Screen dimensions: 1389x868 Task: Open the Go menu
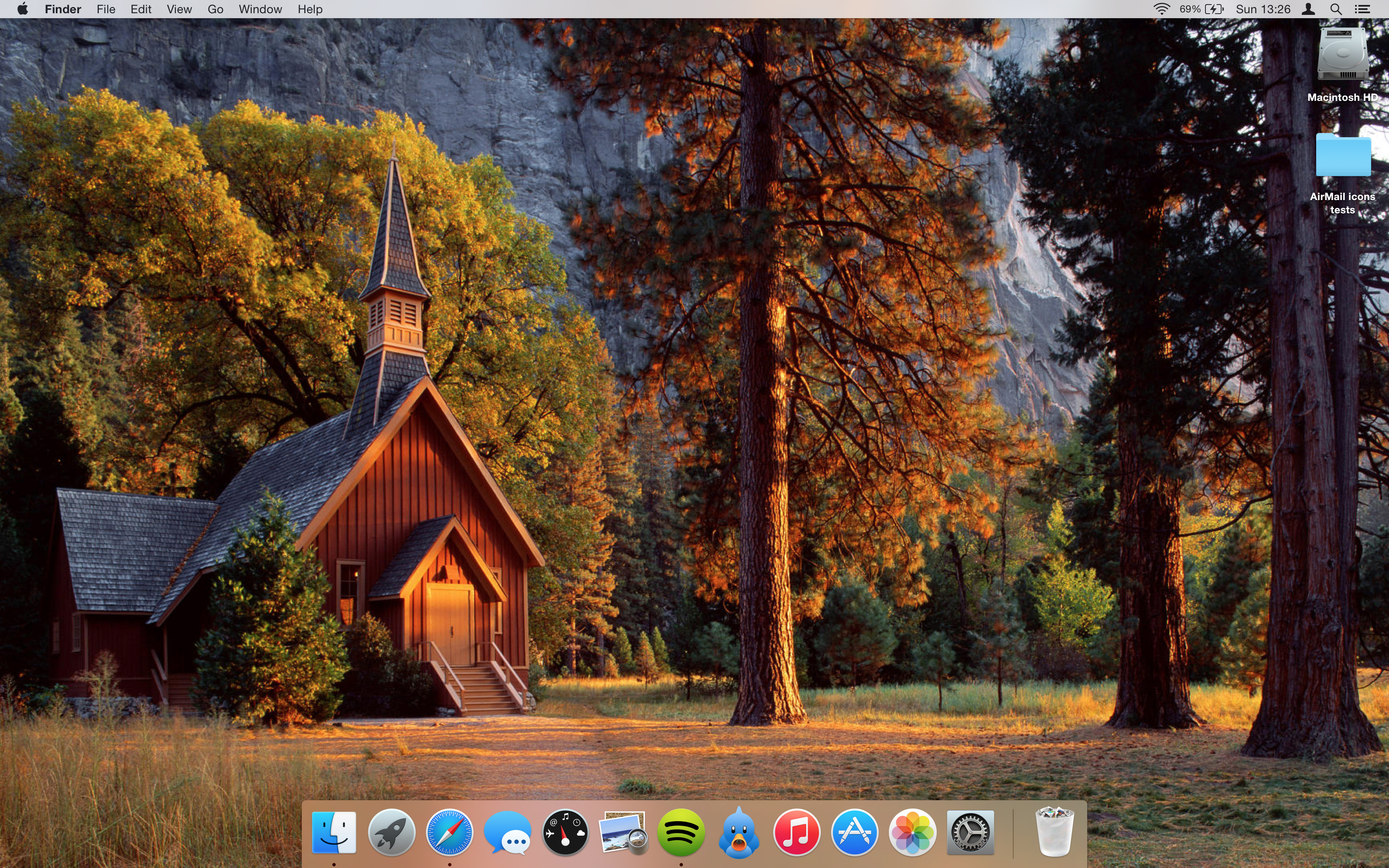point(215,9)
